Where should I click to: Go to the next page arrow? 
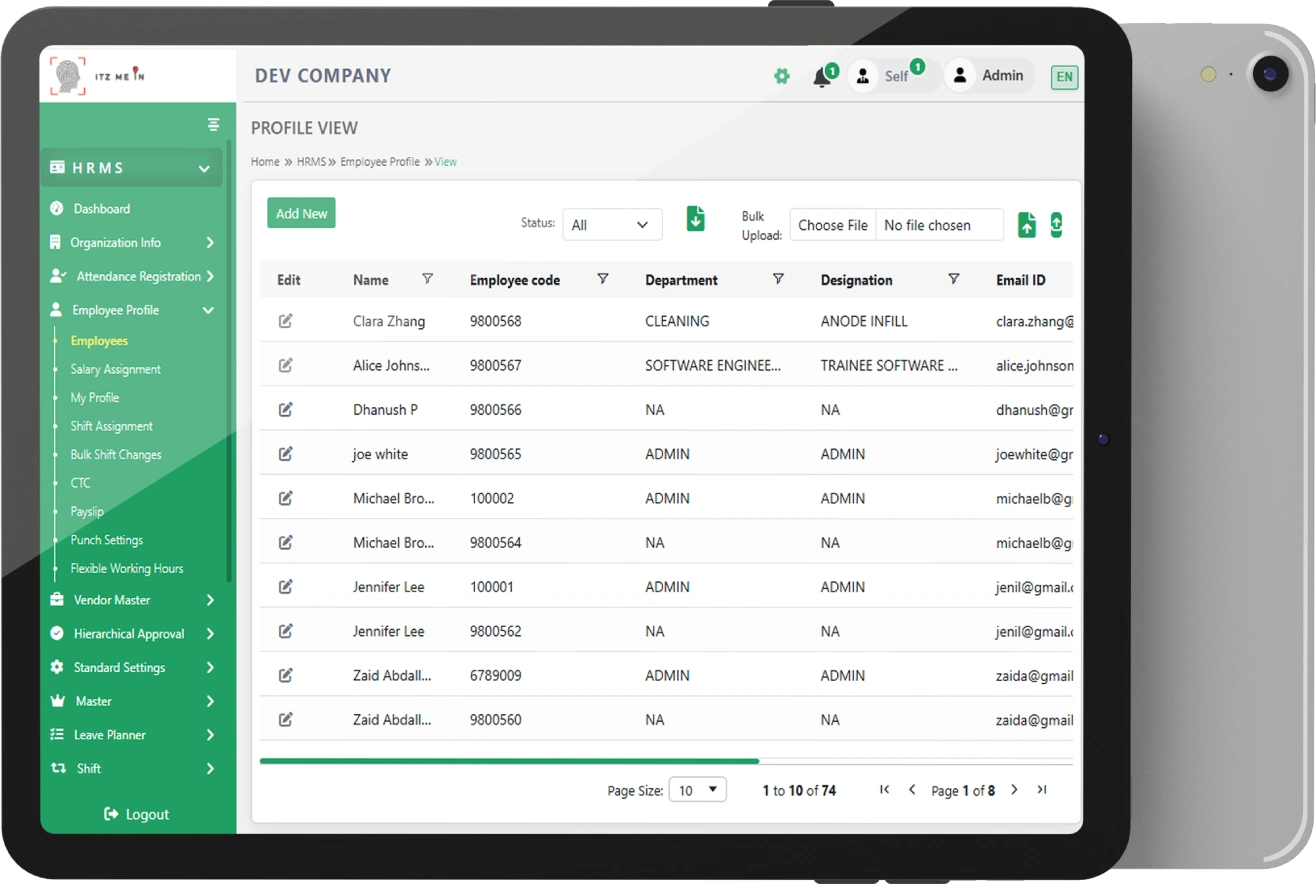[1014, 790]
